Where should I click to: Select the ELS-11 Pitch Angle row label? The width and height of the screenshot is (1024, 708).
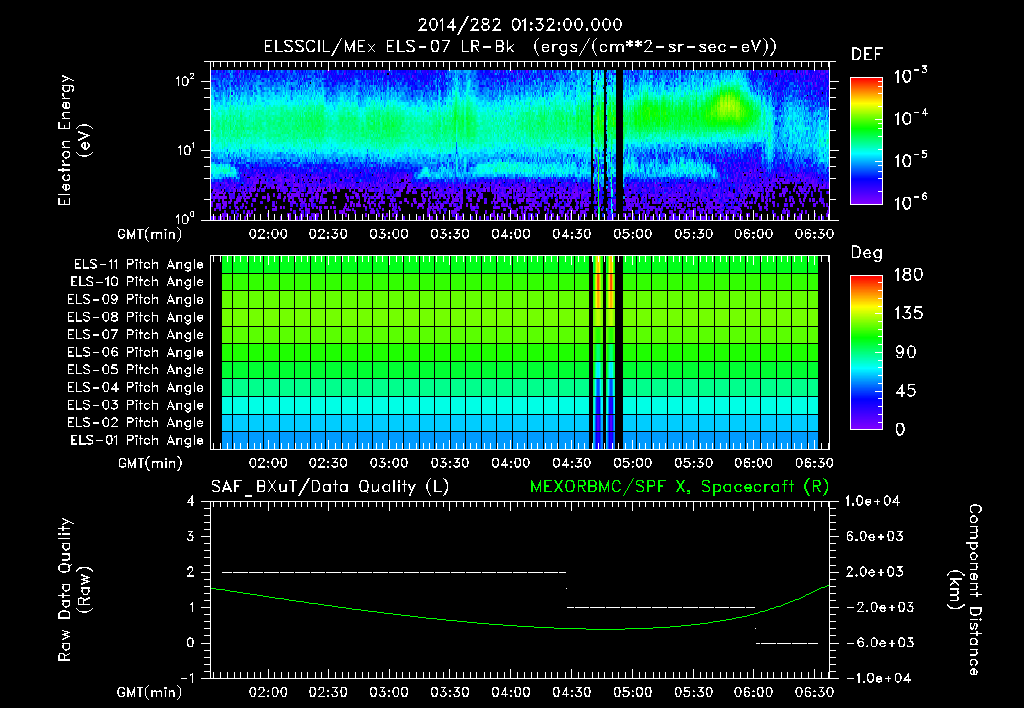(138, 265)
